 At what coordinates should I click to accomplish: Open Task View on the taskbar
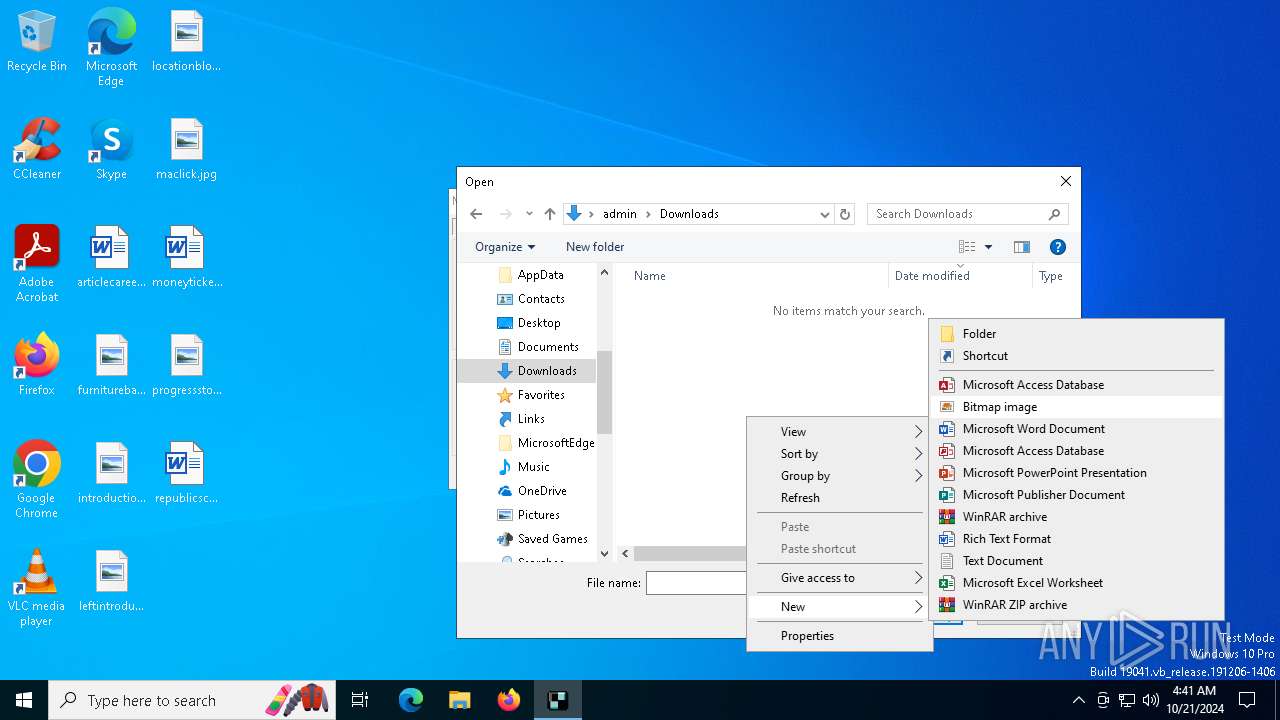[x=360, y=700]
